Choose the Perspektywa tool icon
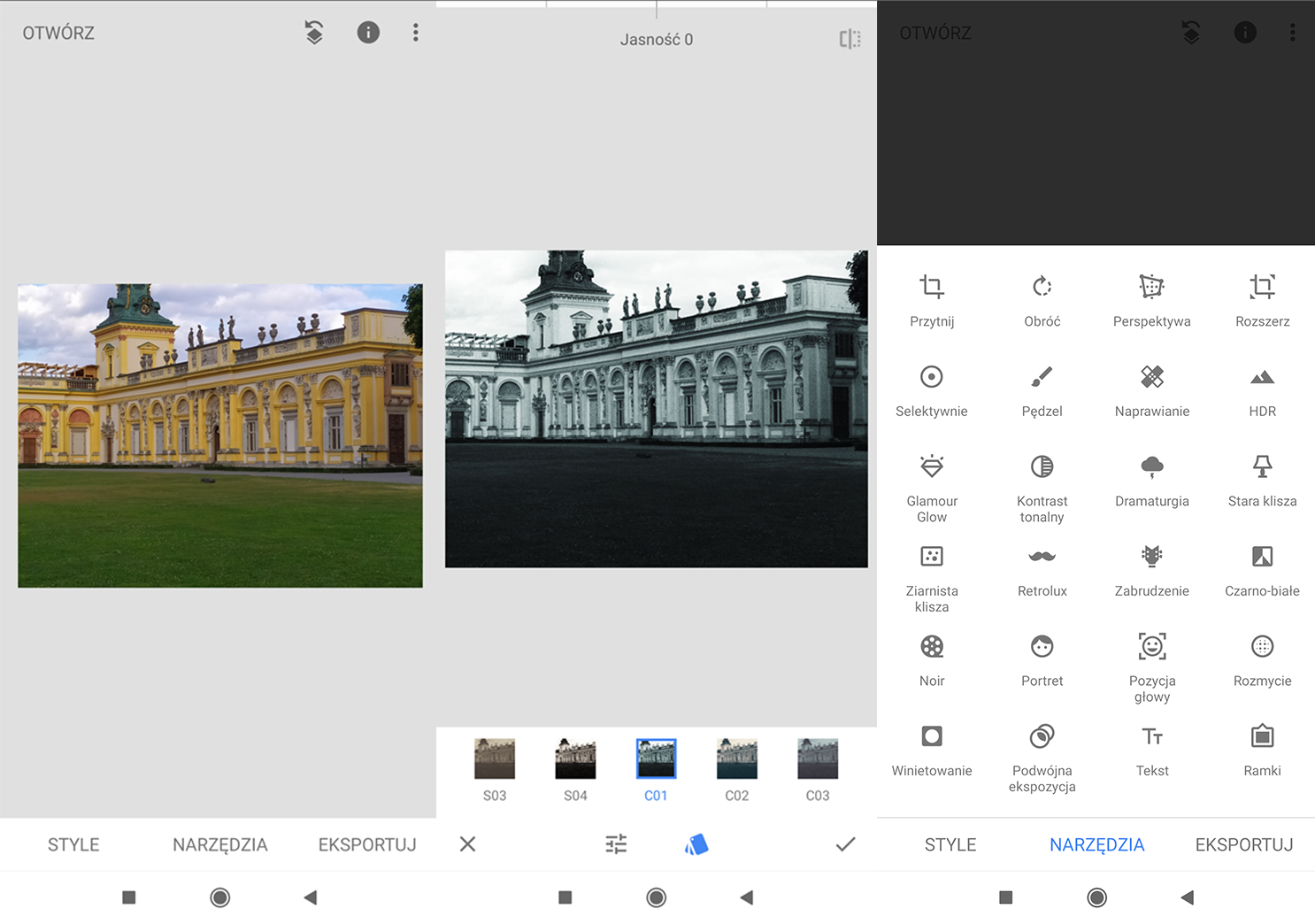1315x924 pixels. [1151, 287]
